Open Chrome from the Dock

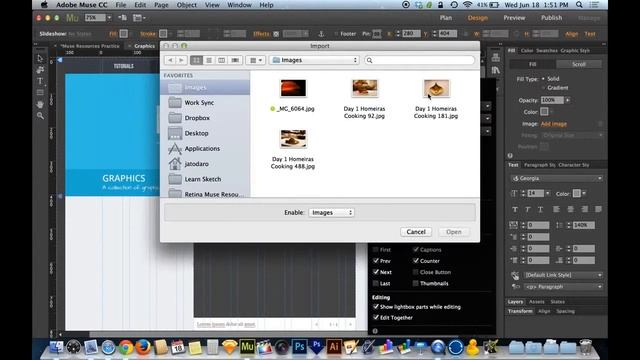tap(126, 347)
